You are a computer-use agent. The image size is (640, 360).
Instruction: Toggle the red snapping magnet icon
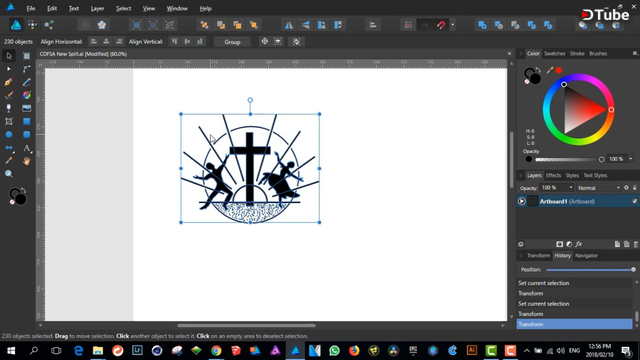441,25
